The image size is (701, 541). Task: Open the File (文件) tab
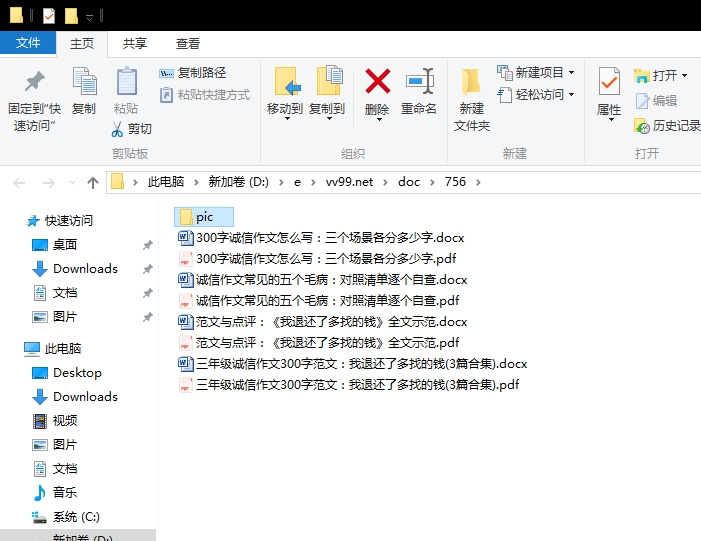[28, 43]
